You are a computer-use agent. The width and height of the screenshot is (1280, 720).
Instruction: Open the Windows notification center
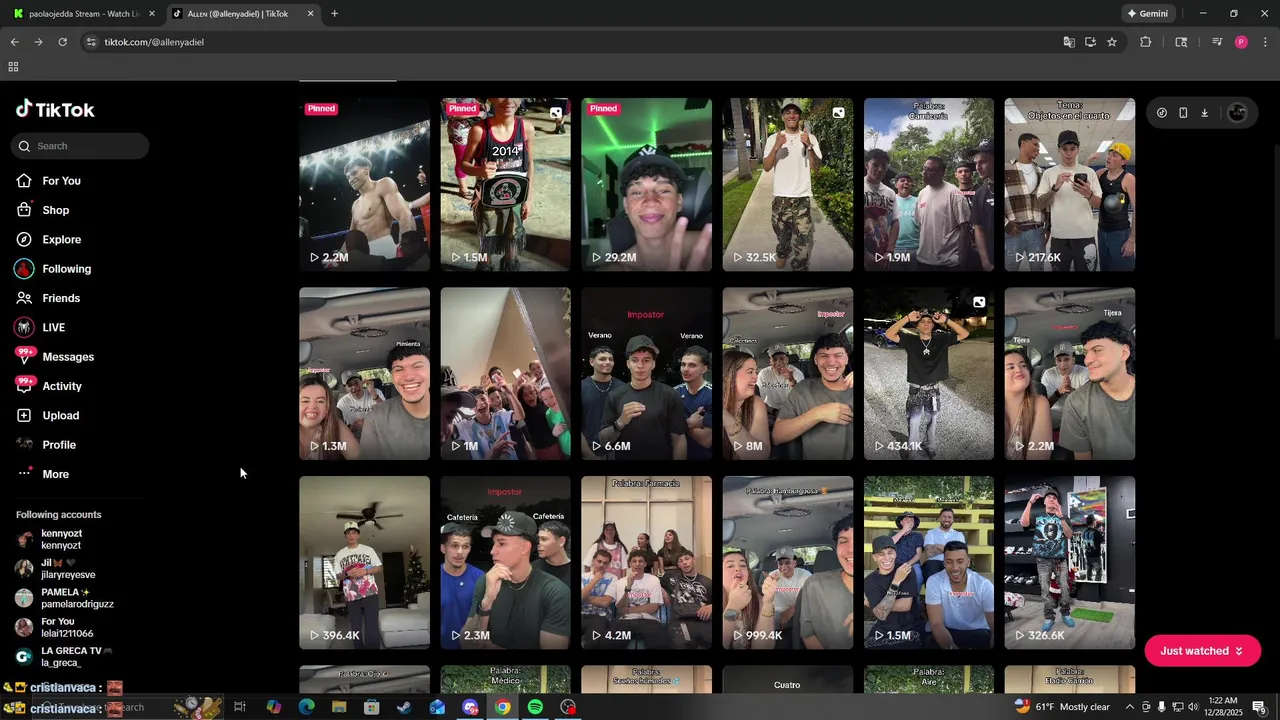point(1260,707)
